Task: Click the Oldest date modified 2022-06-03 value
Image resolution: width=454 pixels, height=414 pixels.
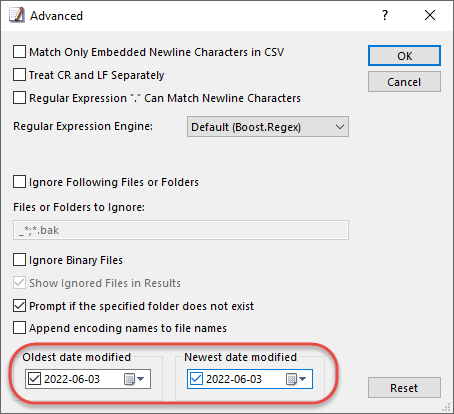Action: (72, 379)
